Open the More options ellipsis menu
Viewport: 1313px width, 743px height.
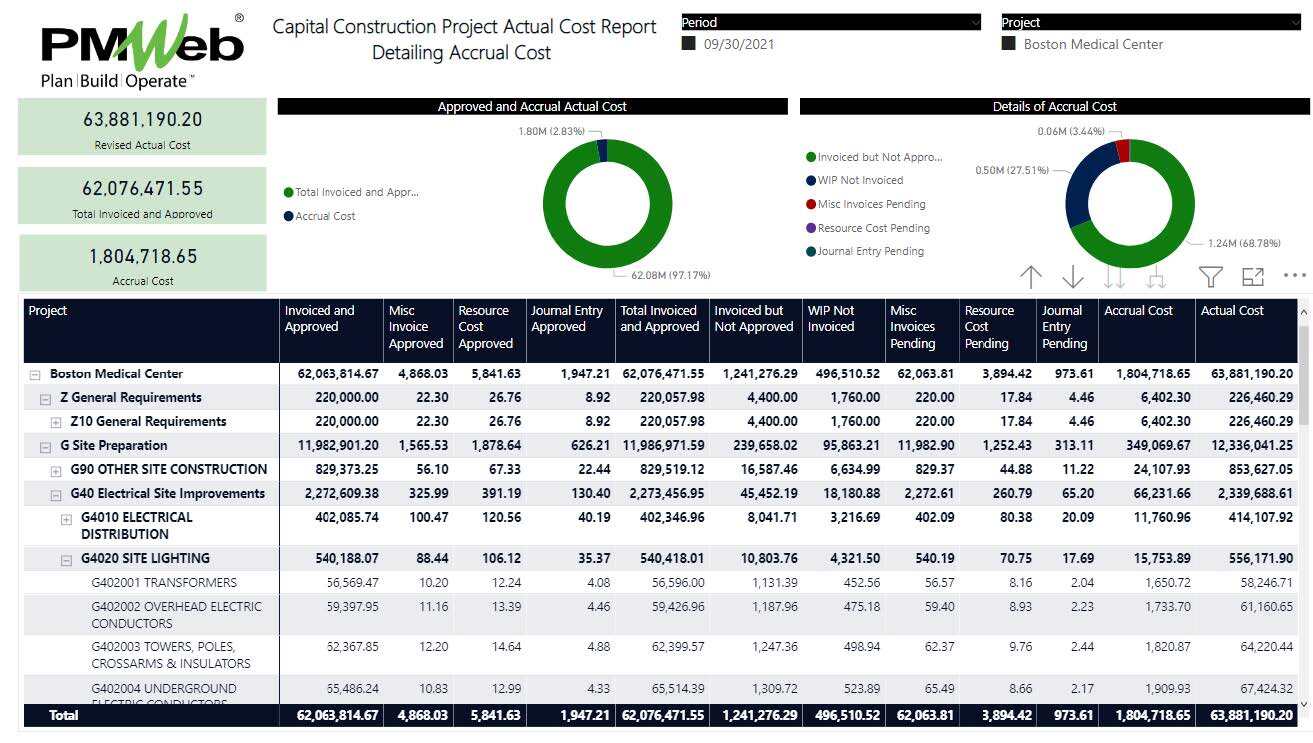point(1294,276)
